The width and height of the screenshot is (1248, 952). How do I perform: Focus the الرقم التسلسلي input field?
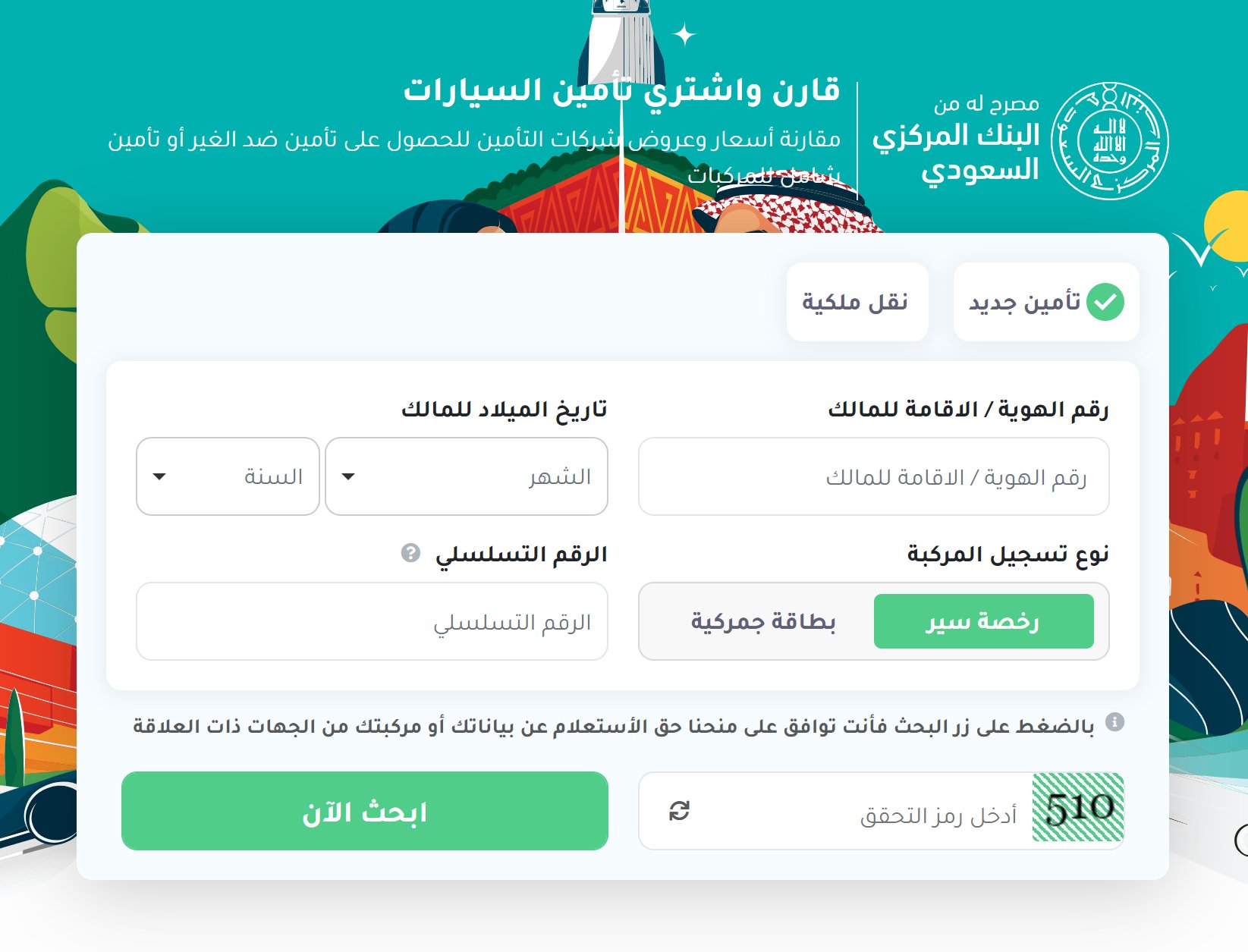pyautogui.click(x=372, y=621)
